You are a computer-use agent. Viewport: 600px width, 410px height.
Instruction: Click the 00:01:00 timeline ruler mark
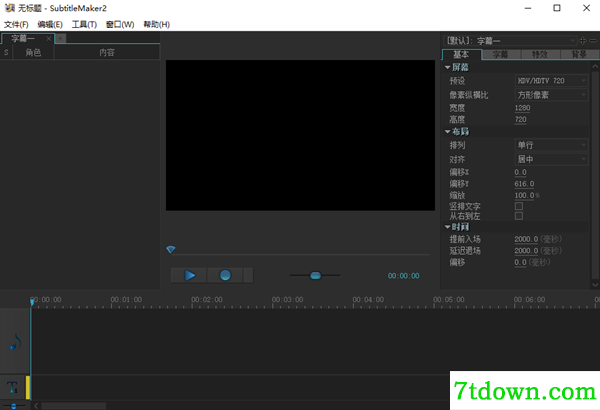tap(126, 300)
